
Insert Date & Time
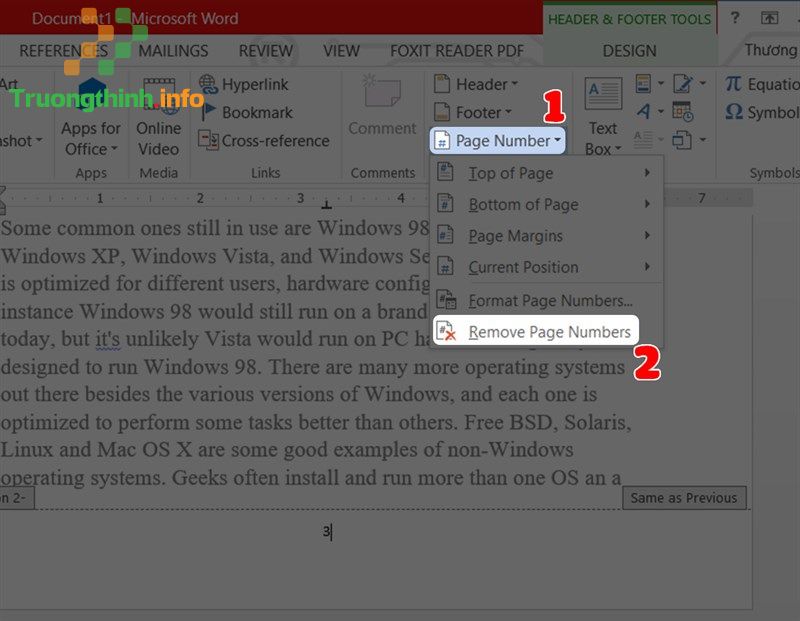click(x=683, y=111)
